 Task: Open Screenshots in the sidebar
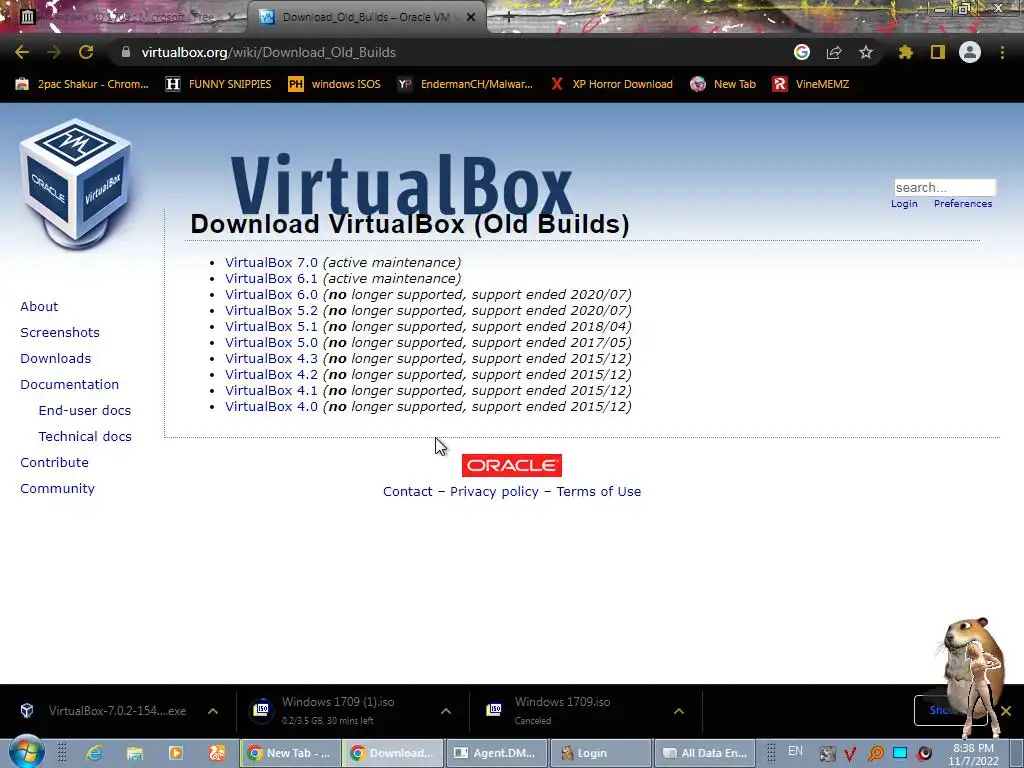point(60,332)
